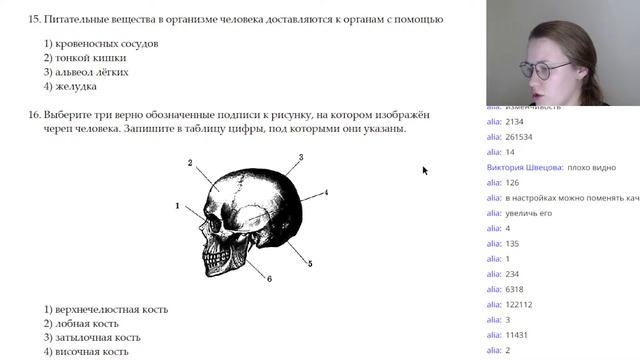Choose option «4) височная кость»
This screenshot has width=640, height=360.
pos(86,351)
